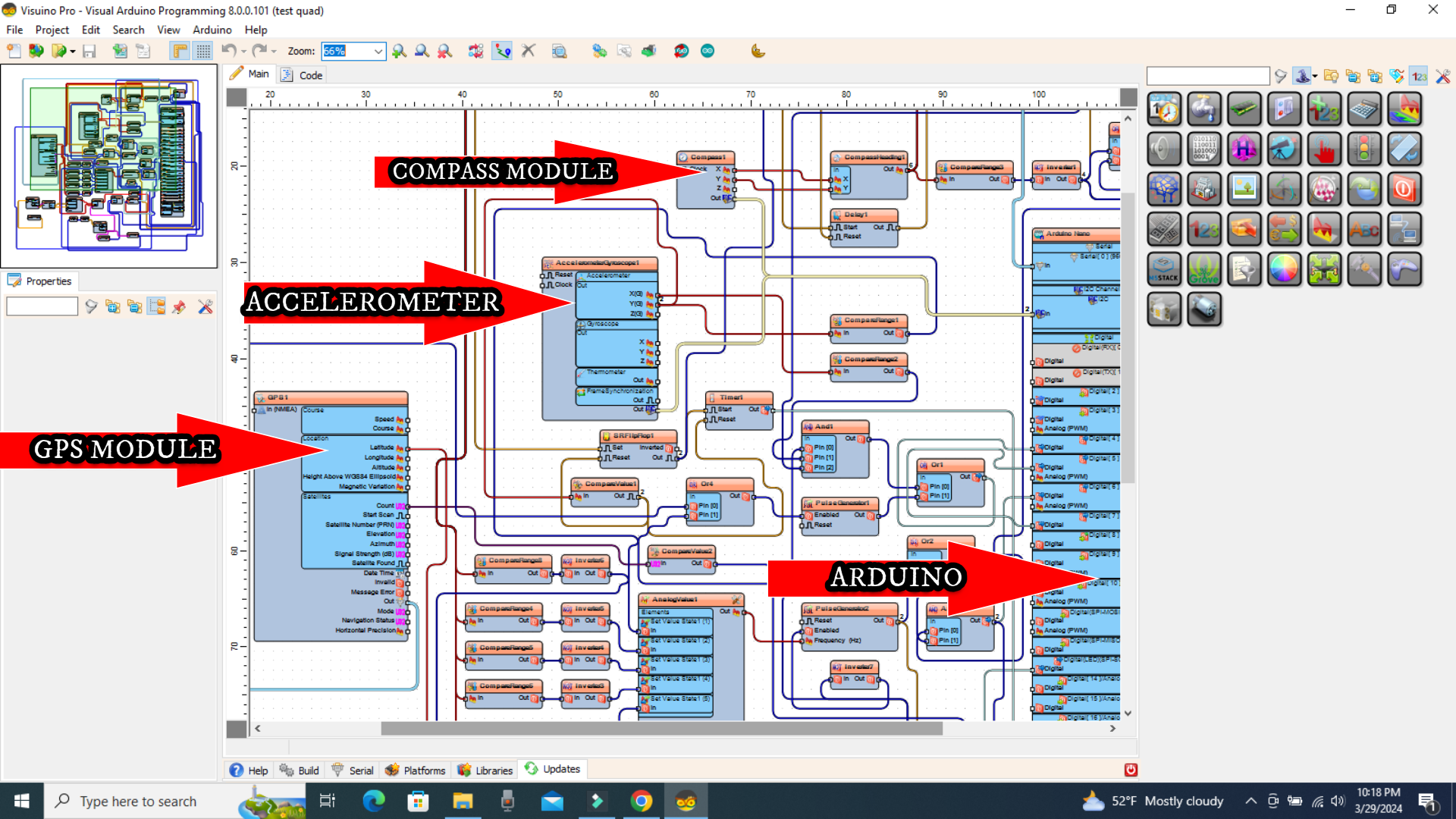Screen dimensions: 1456x819
Task: Open the traffic light component category
Action: 1364,149
